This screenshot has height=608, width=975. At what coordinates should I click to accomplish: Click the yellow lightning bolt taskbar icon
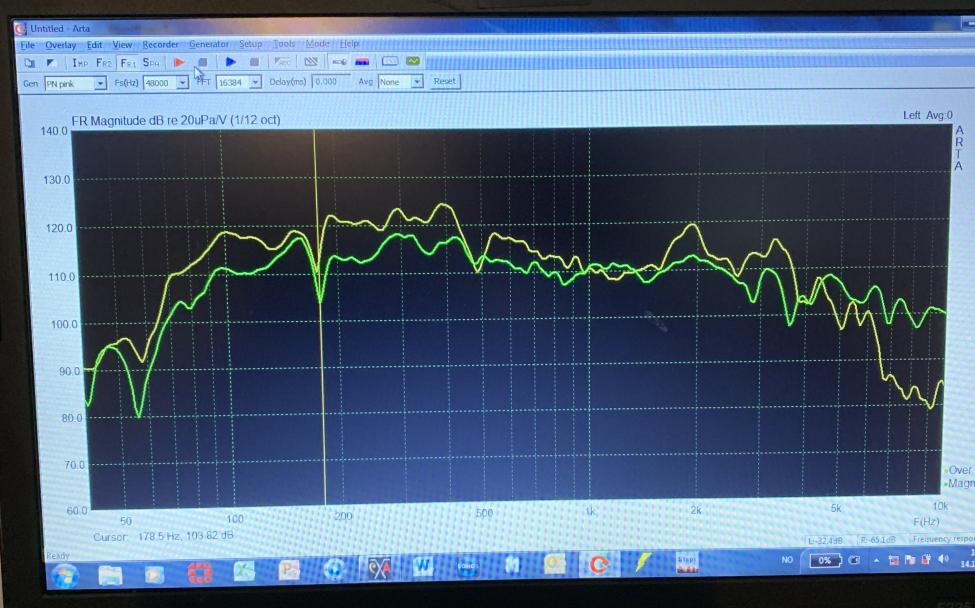(x=642, y=562)
